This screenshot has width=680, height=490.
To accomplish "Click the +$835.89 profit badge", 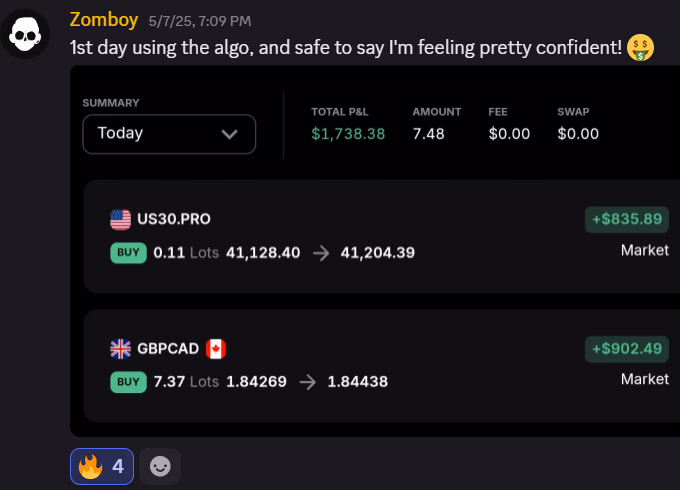I will click(x=626, y=219).
